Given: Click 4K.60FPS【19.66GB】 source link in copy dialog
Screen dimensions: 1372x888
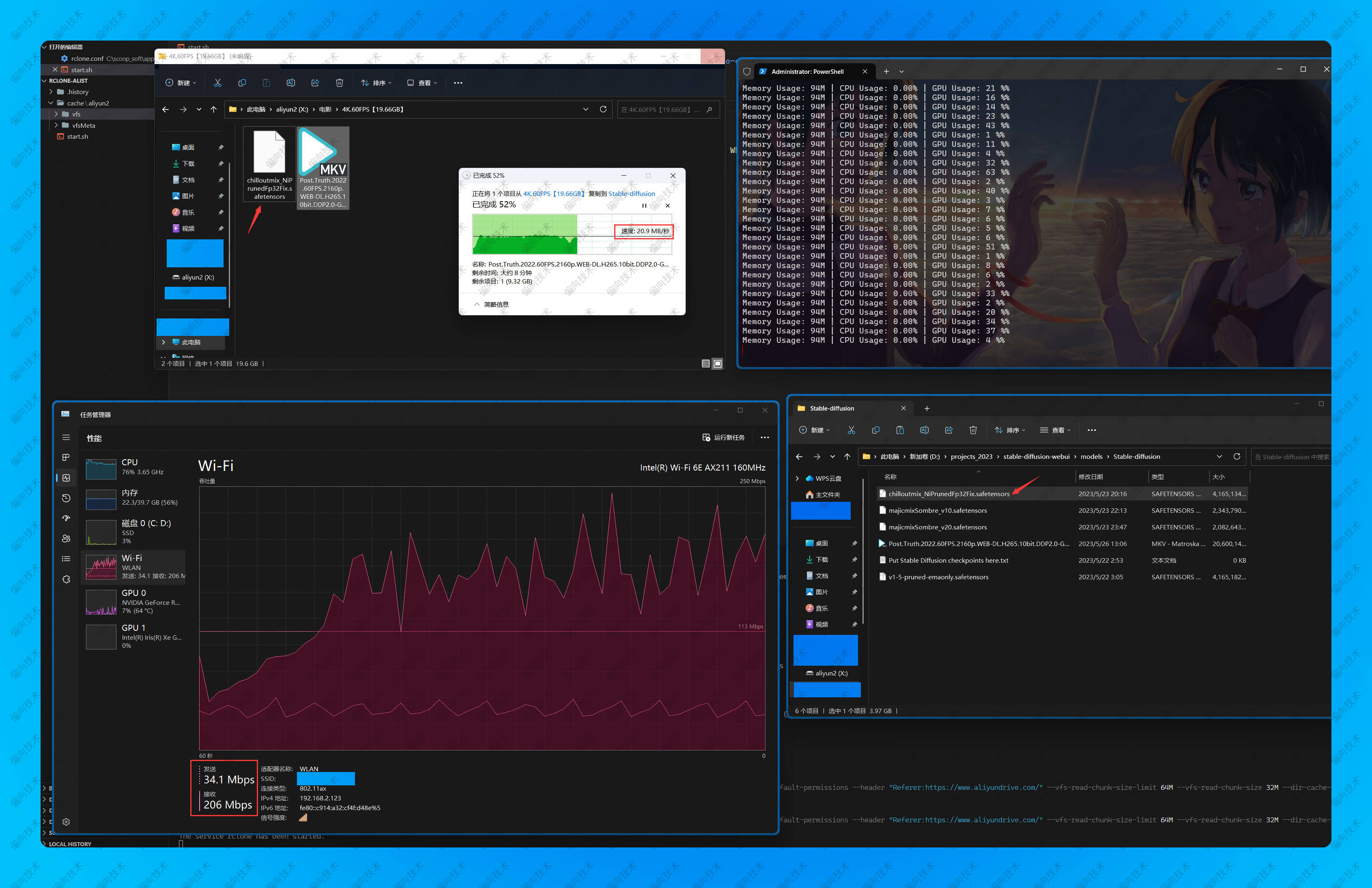Looking at the screenshot, I should click(554, 194).
